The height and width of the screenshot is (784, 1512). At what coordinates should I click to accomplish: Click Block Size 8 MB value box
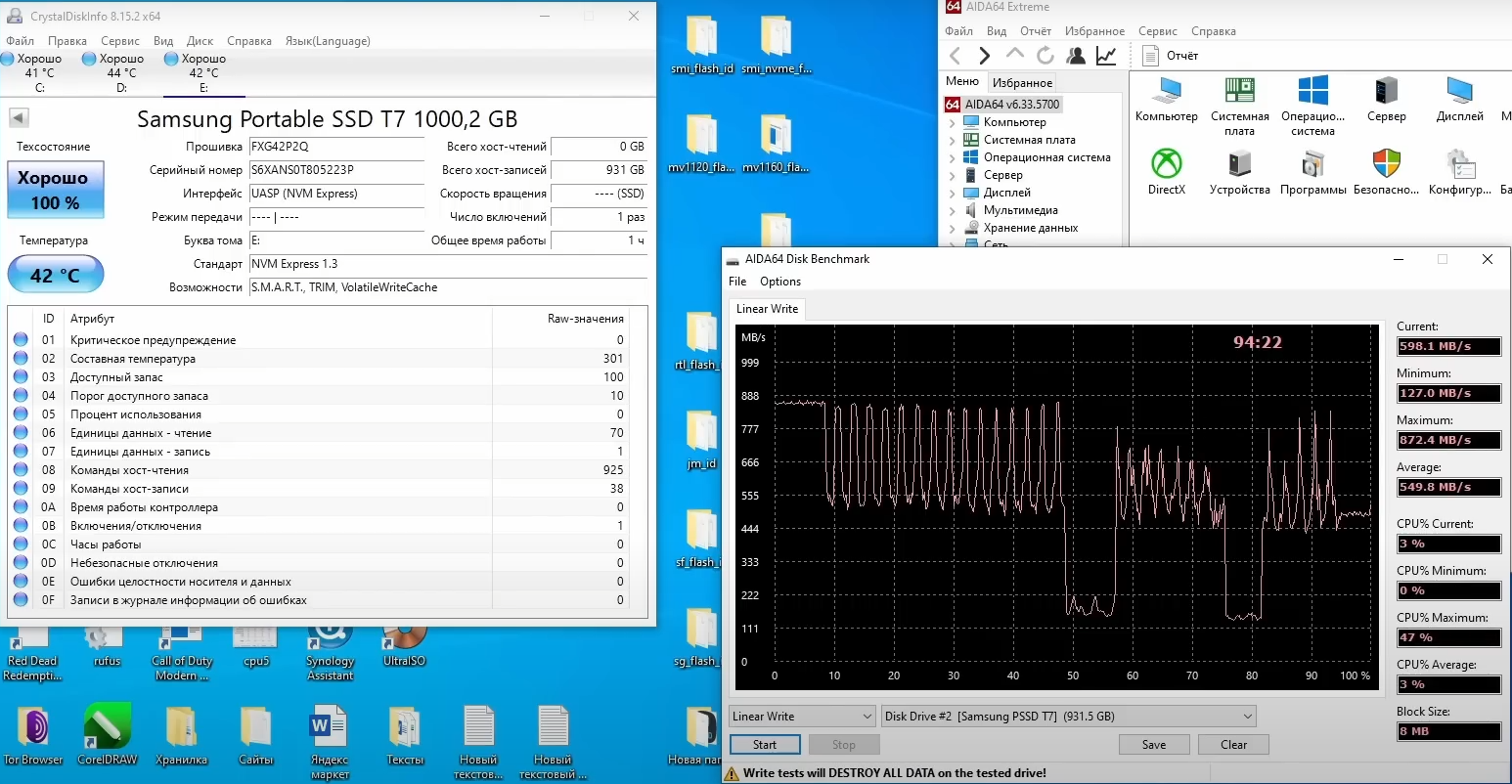tap(1448, 731)
